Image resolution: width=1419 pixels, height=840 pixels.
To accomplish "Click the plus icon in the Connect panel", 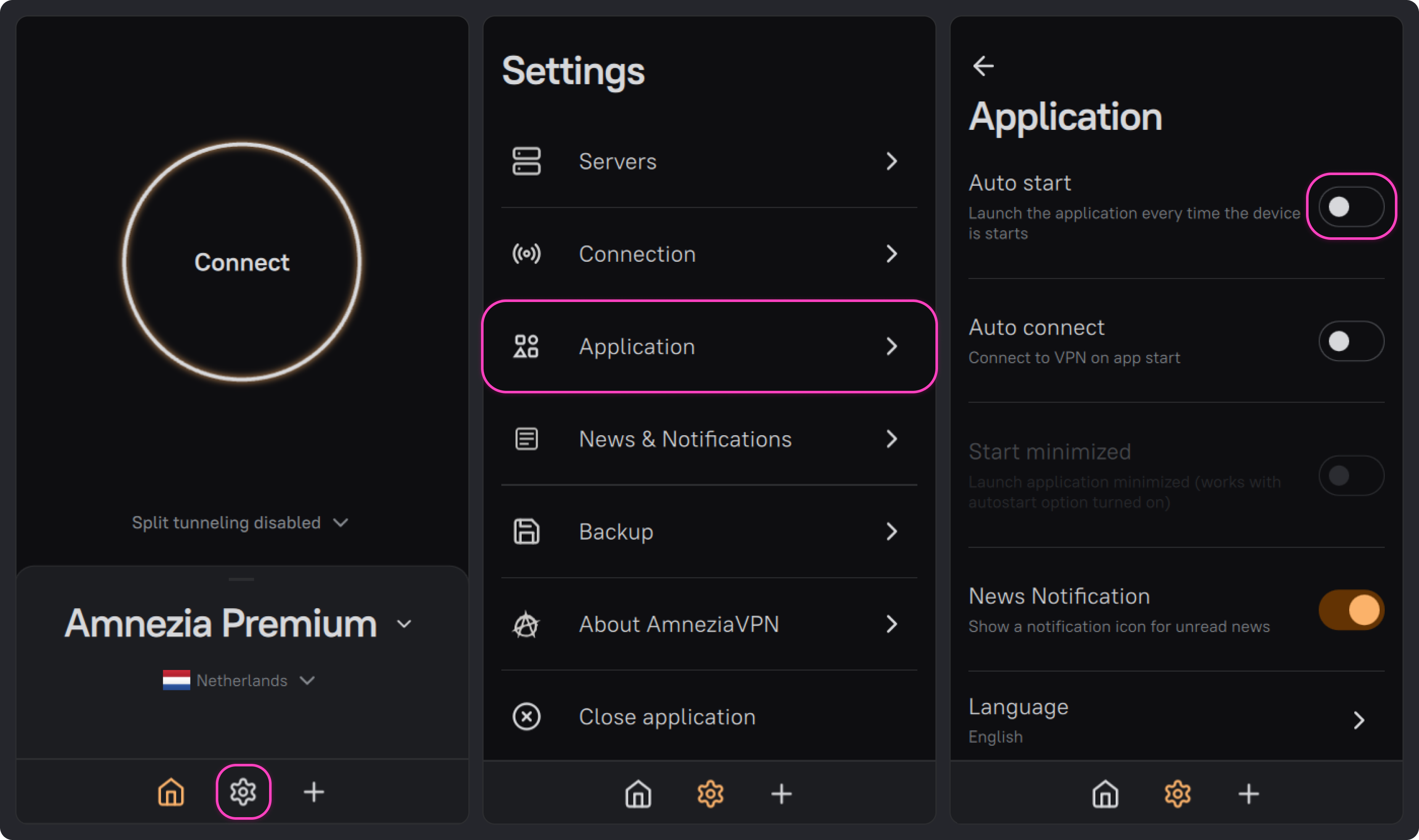I will tap(314, 792).
